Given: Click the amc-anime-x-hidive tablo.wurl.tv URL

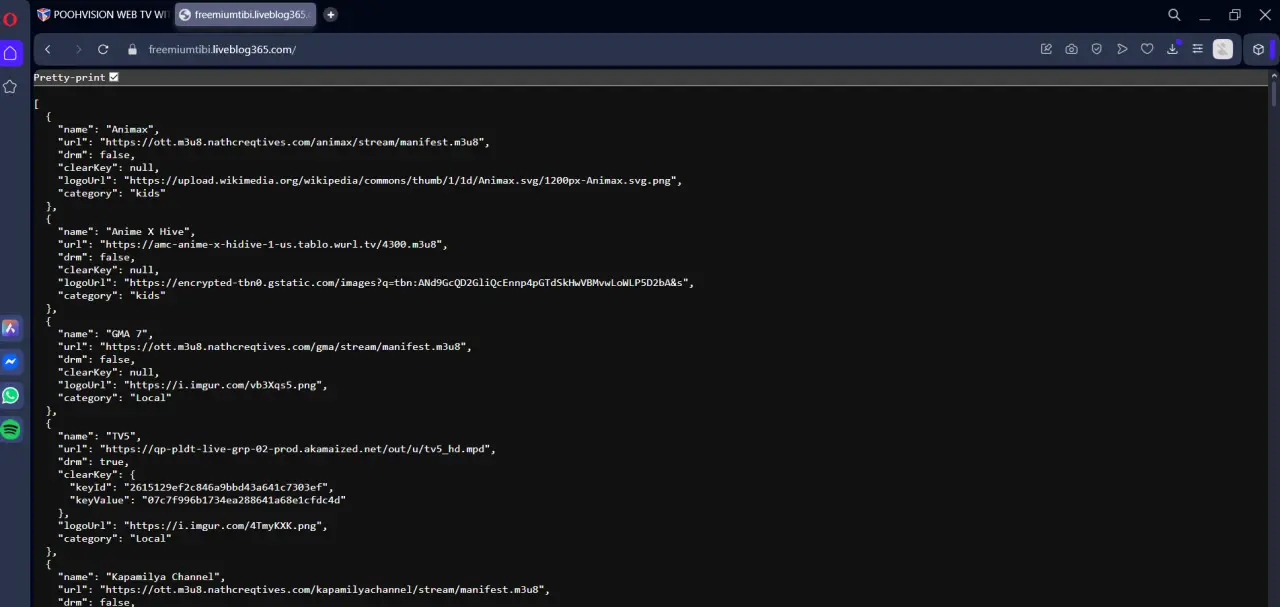Looking at the screenshot, I should click(x=273, y=244).
